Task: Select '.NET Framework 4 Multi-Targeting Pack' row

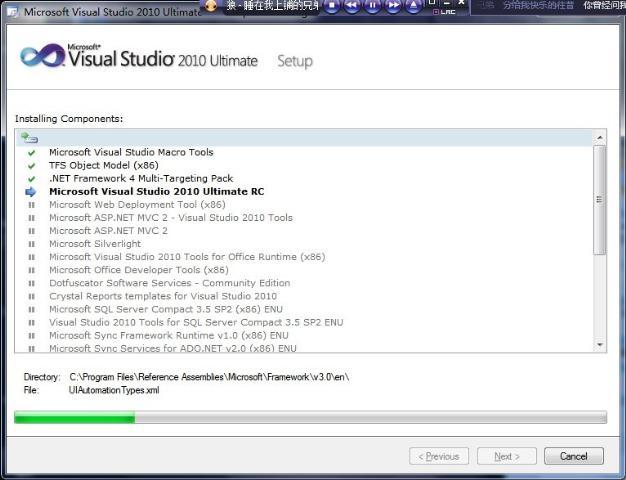Action: 141,179
